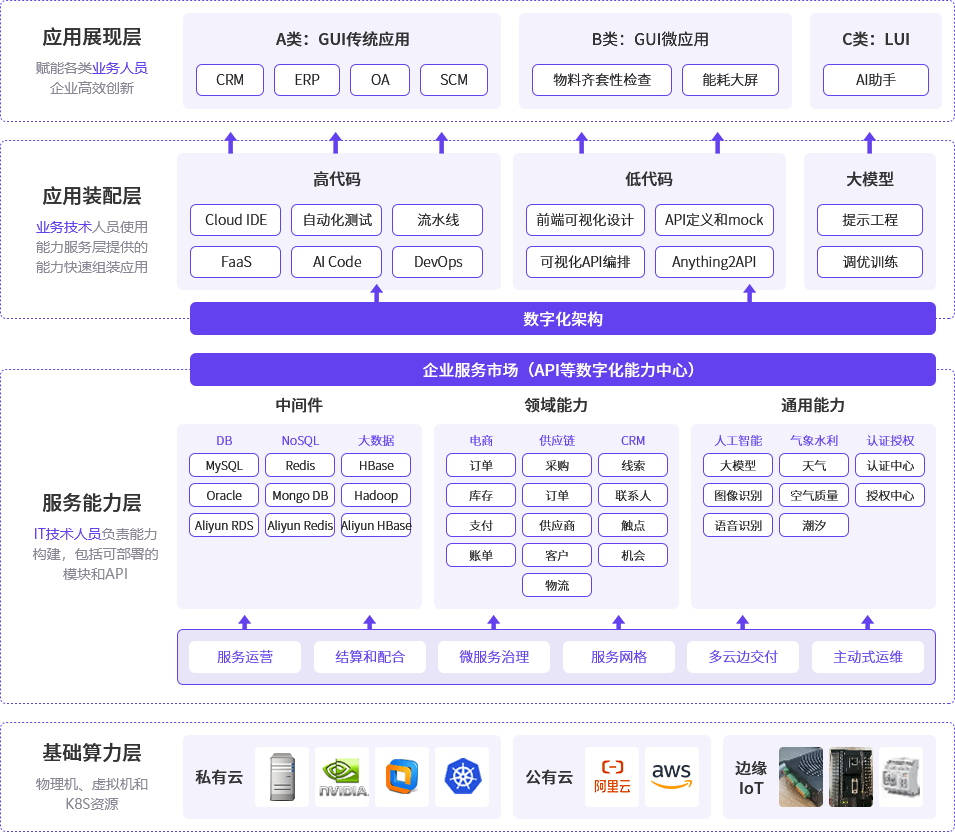Click the physical server icon in 私有云

282,777
